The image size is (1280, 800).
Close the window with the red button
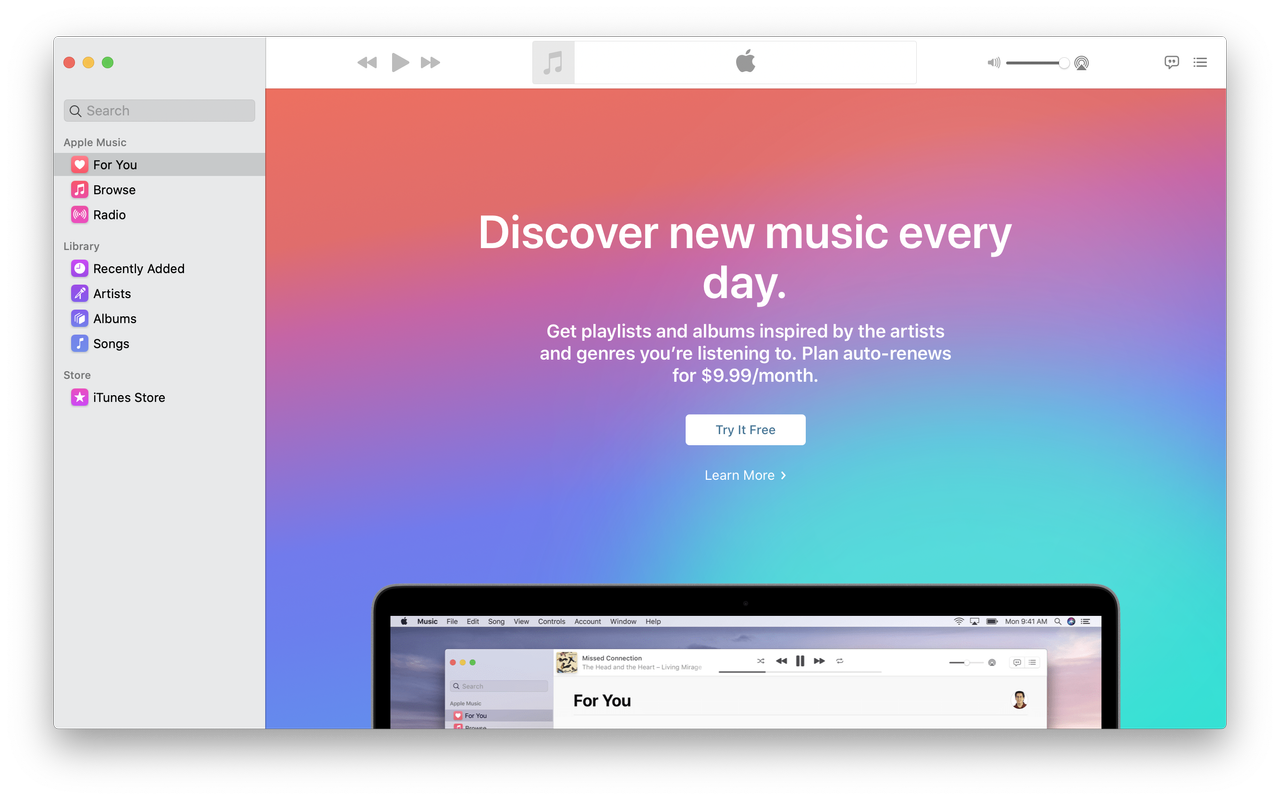pyautogui.click(x=69, y=63)
